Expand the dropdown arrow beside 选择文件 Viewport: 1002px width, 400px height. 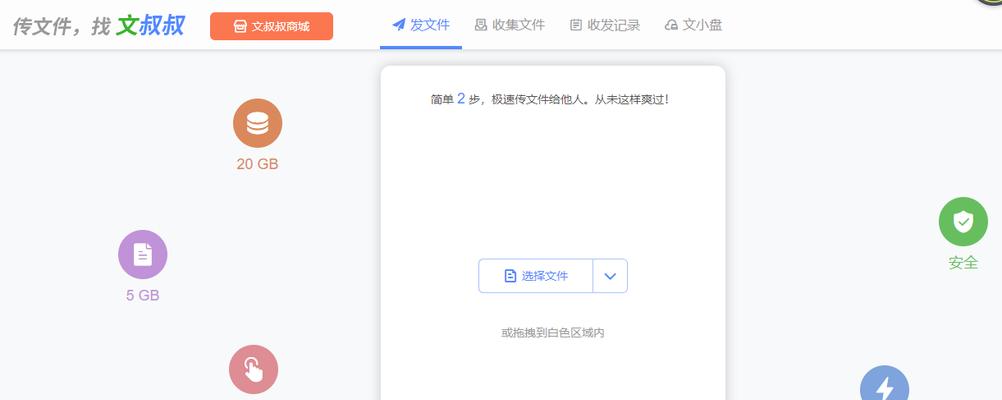pyautogui.click(x=610, y=276)
